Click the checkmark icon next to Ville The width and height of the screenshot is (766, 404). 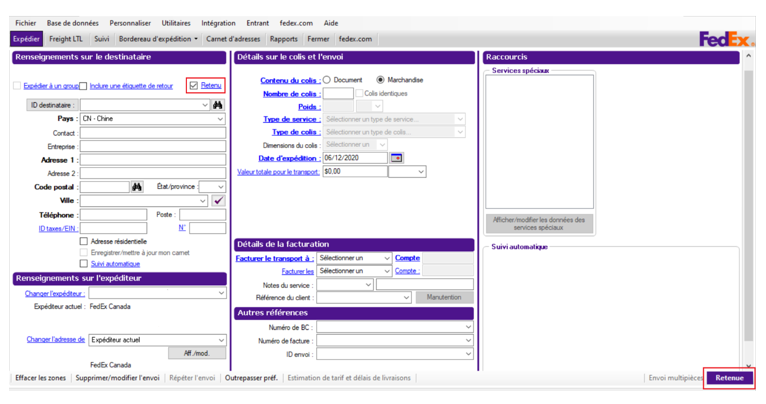coord(218,200)
